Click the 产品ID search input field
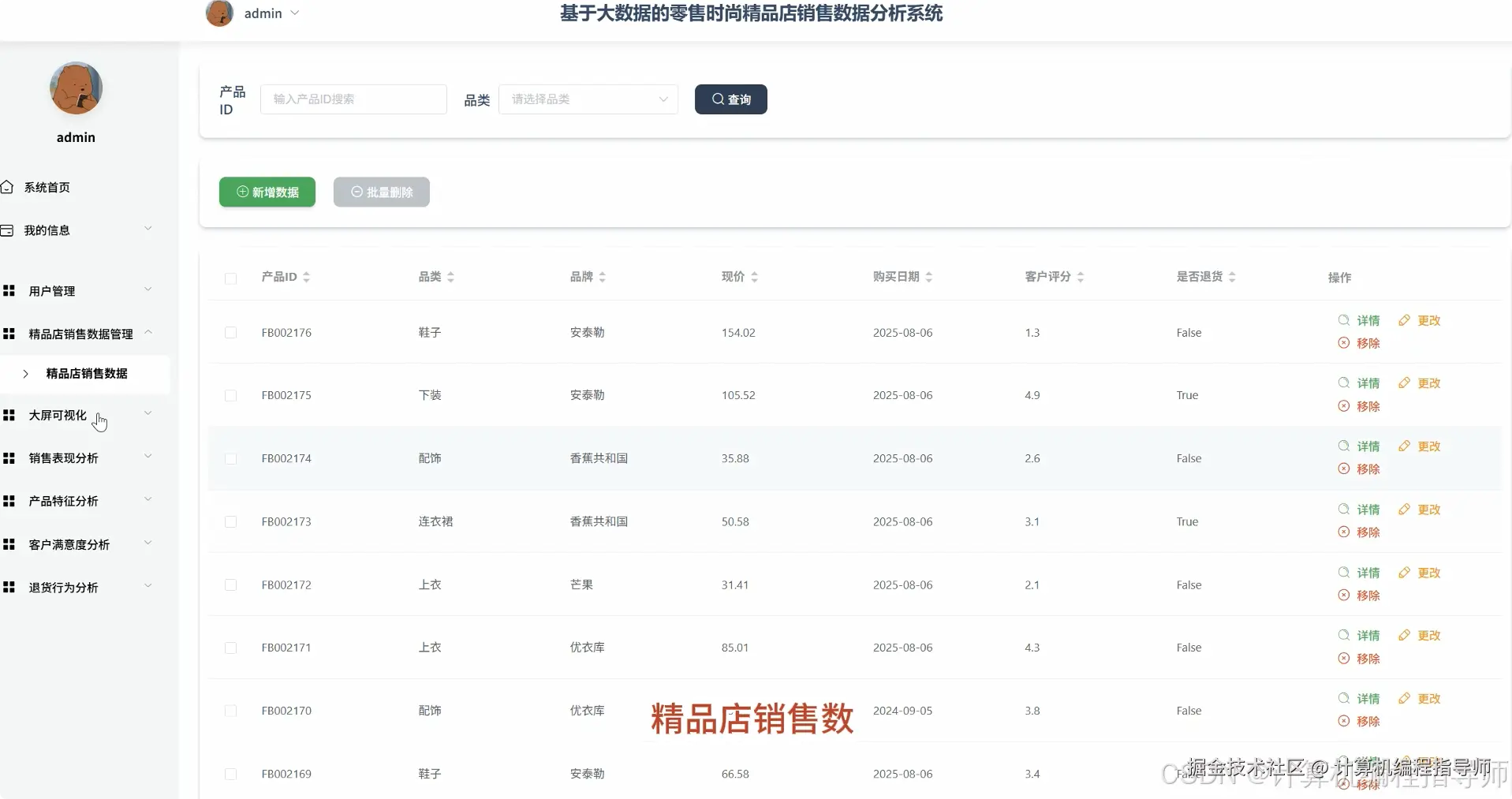 pos(353,99)
